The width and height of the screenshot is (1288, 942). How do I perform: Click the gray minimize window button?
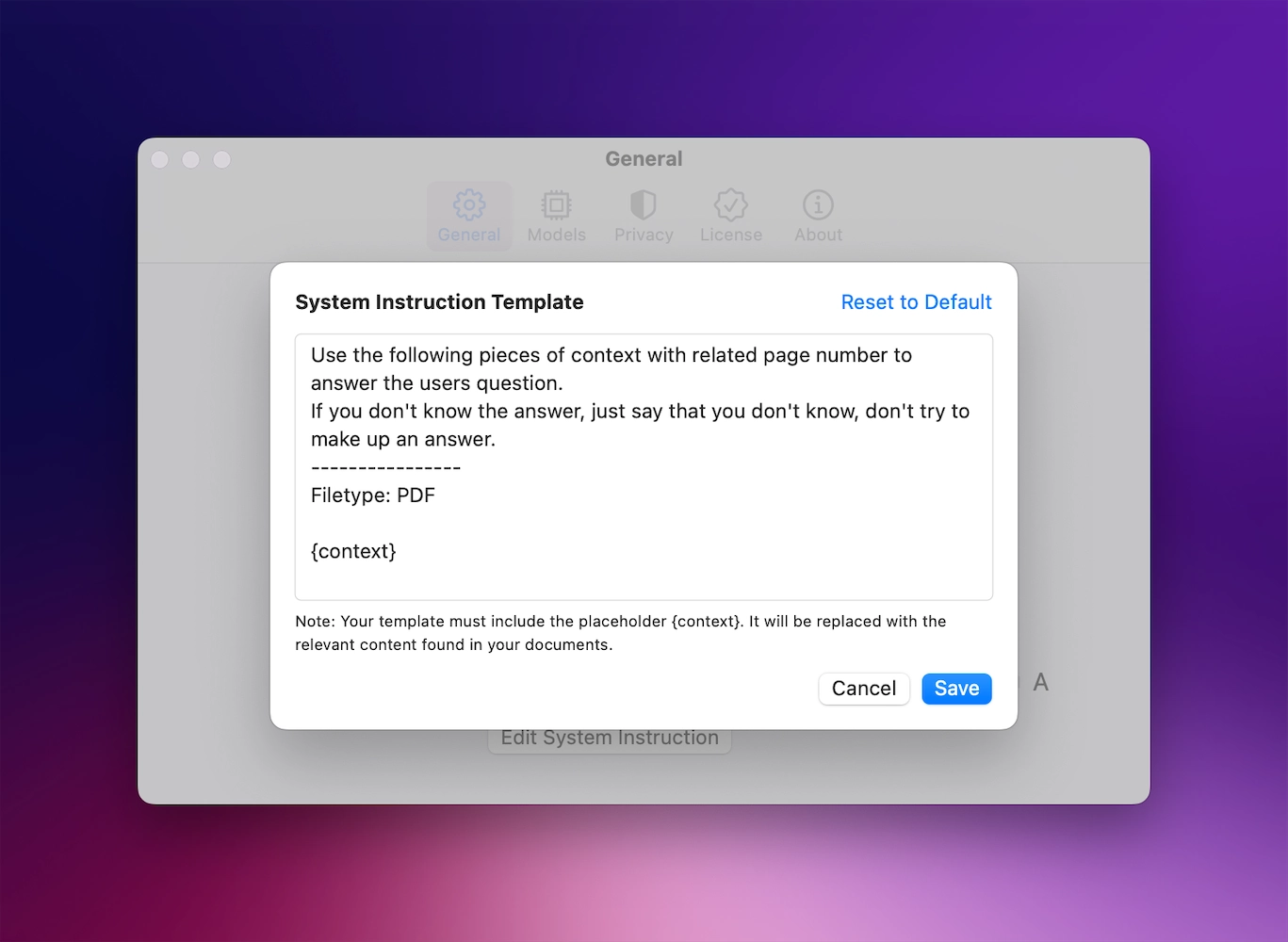191,160
